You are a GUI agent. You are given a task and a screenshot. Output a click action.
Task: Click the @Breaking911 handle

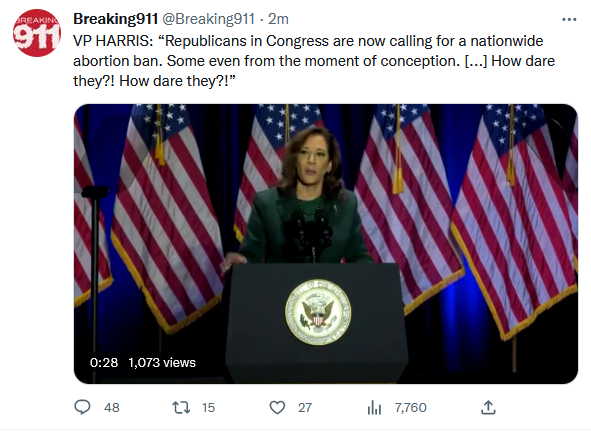click(x=208, y=19)
